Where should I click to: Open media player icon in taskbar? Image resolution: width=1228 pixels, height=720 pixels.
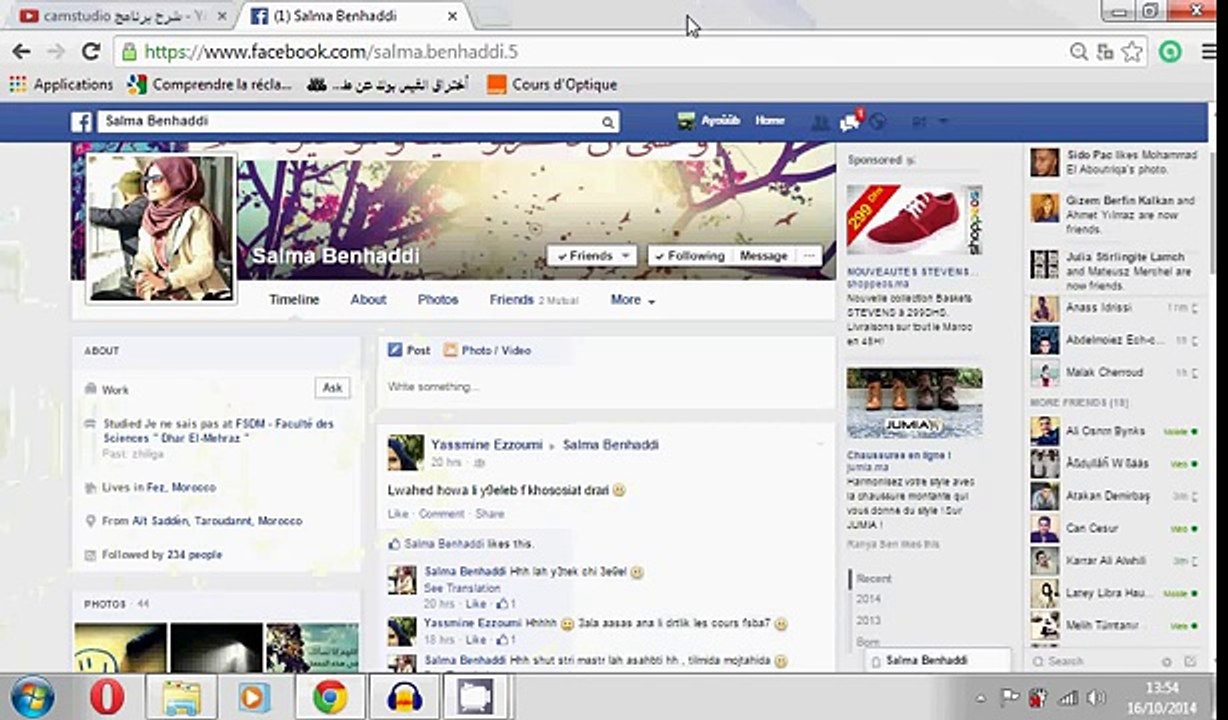pos(254,696)
